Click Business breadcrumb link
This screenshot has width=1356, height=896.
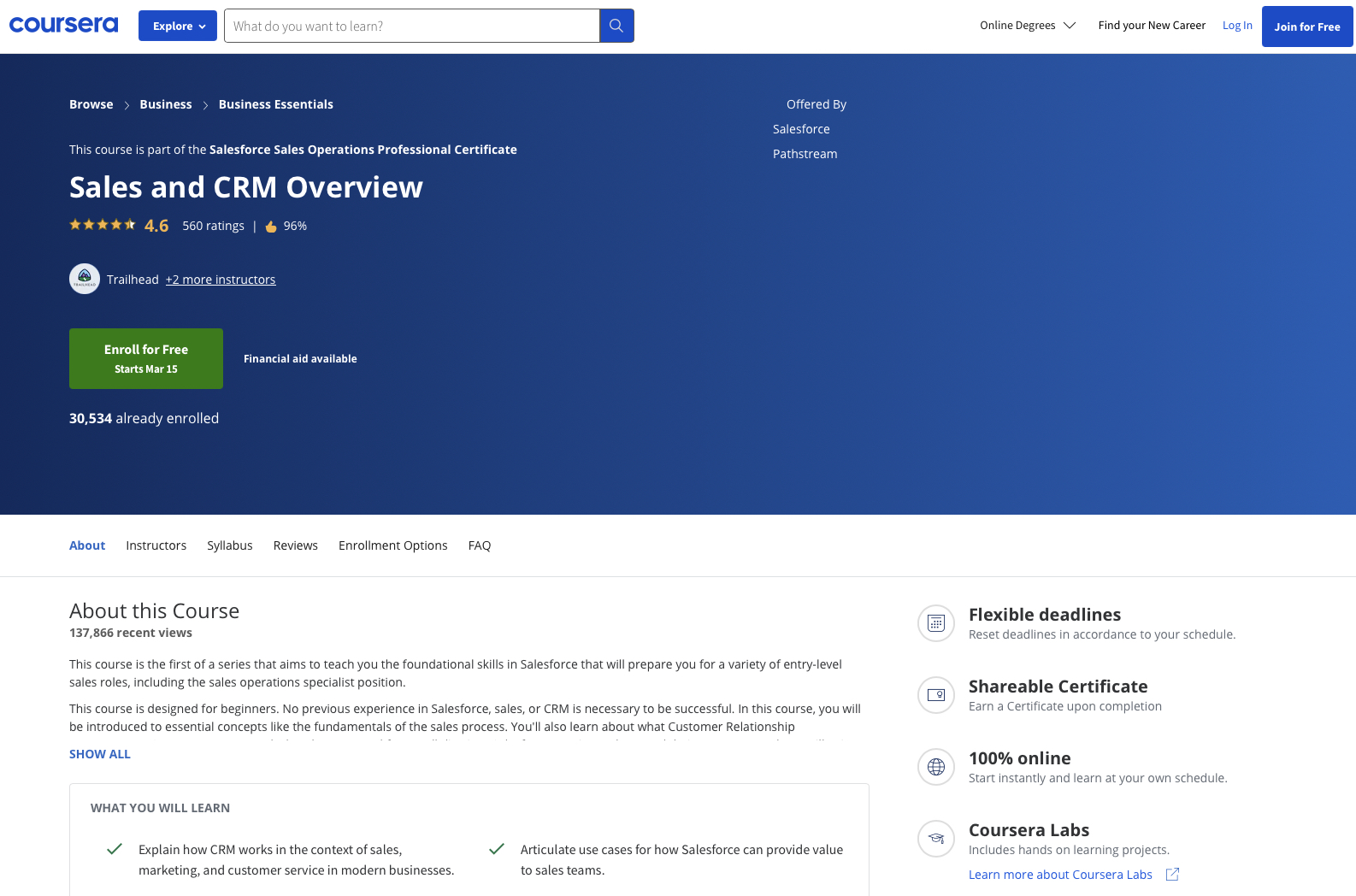tap(166, 104)
